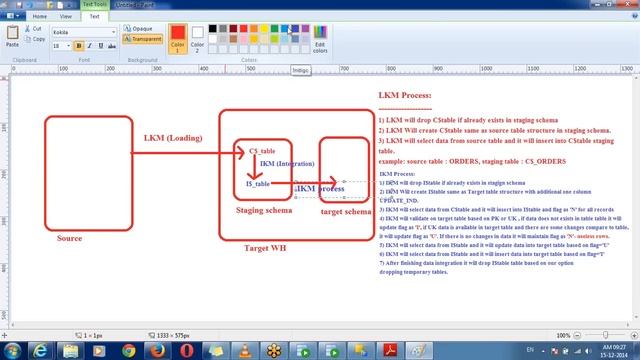Click the Save icon in quick access toolbar
The image size is (640, 360).
[x=19, y=5]
